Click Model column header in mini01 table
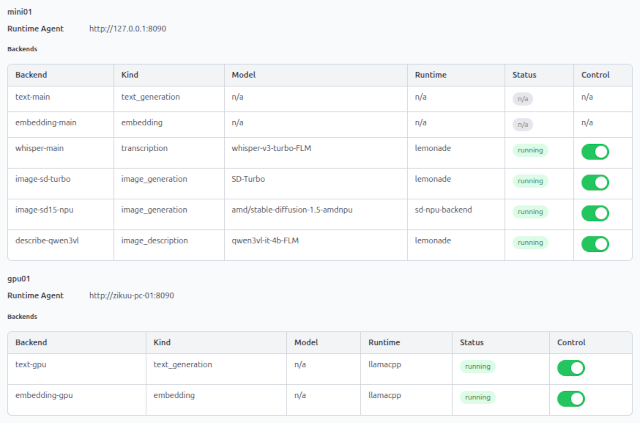 point(243,75)
